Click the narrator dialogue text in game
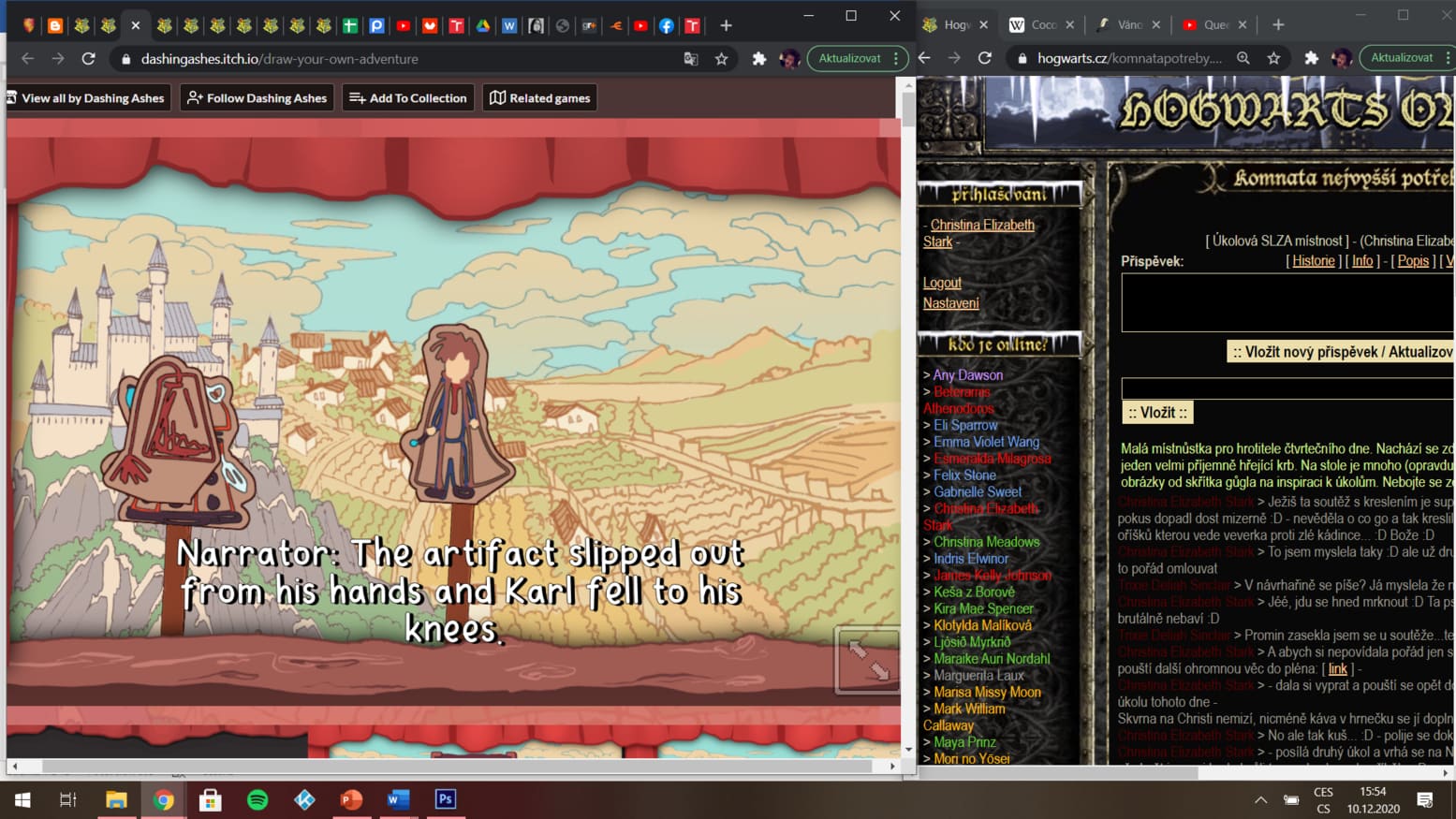Screen dimensions: 1456x819 [460, 591]
